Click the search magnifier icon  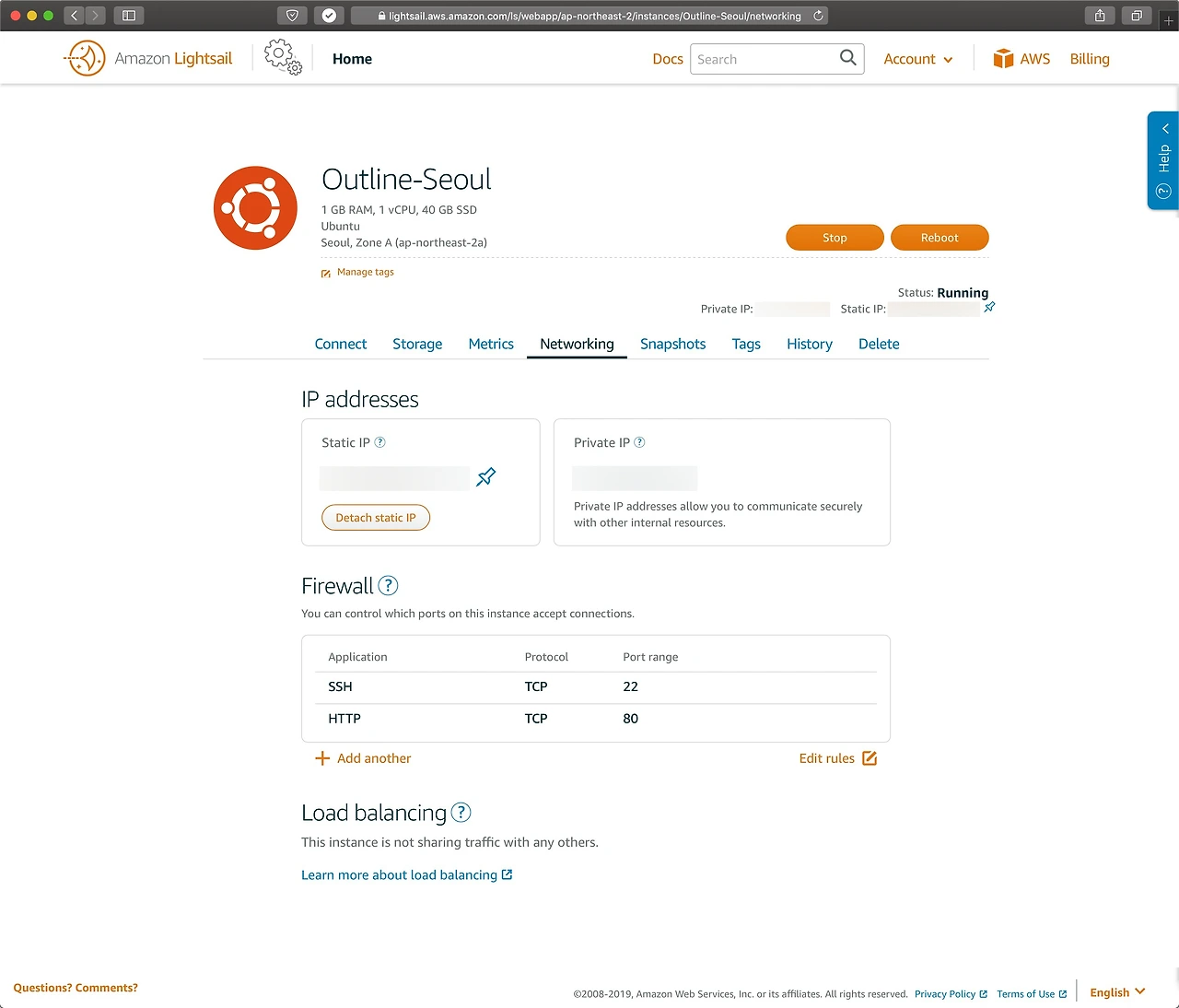click(x=848, y=58)
